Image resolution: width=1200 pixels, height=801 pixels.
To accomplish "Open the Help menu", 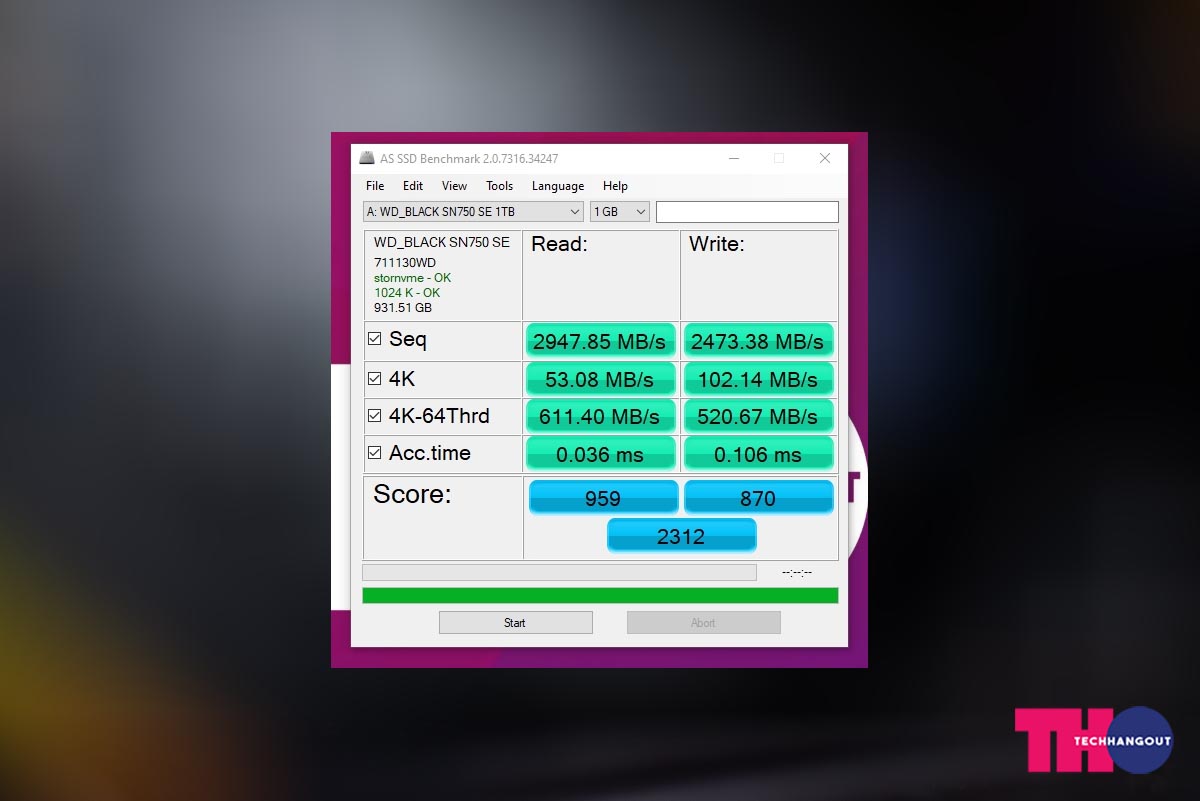I will [x=615, y=186].
